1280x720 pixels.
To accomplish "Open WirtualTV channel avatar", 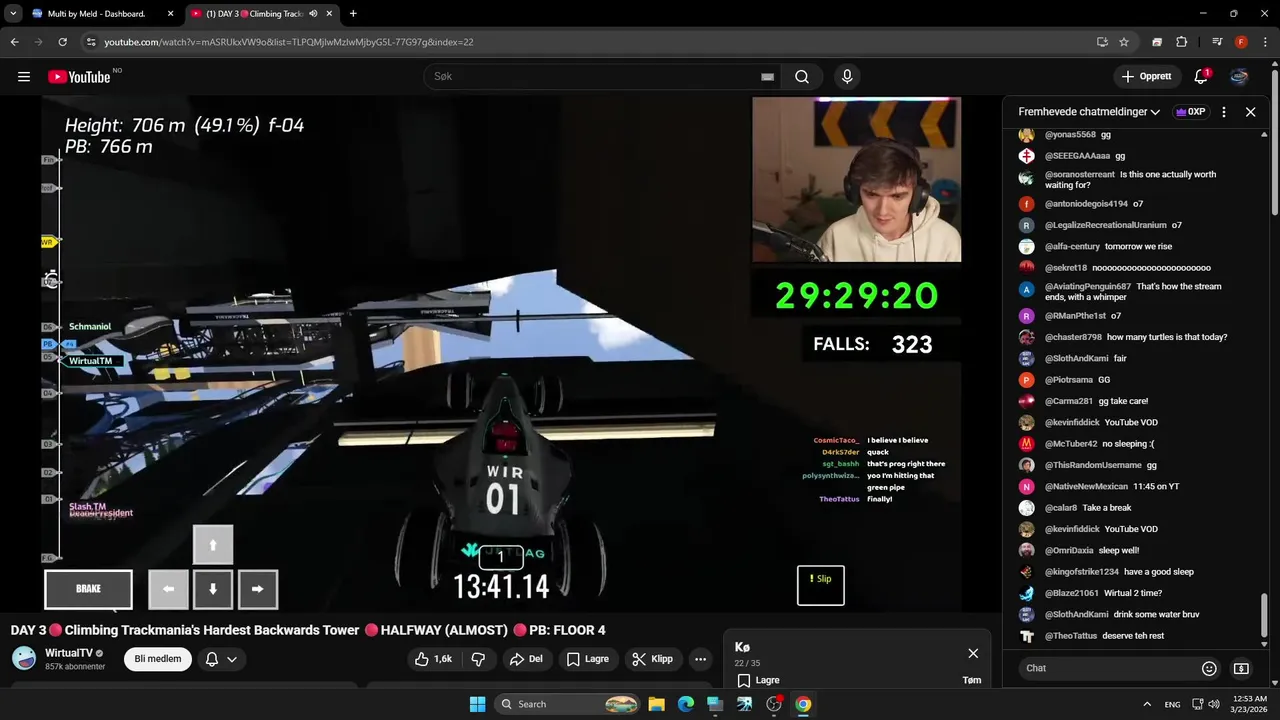I will tap(24, 658).
